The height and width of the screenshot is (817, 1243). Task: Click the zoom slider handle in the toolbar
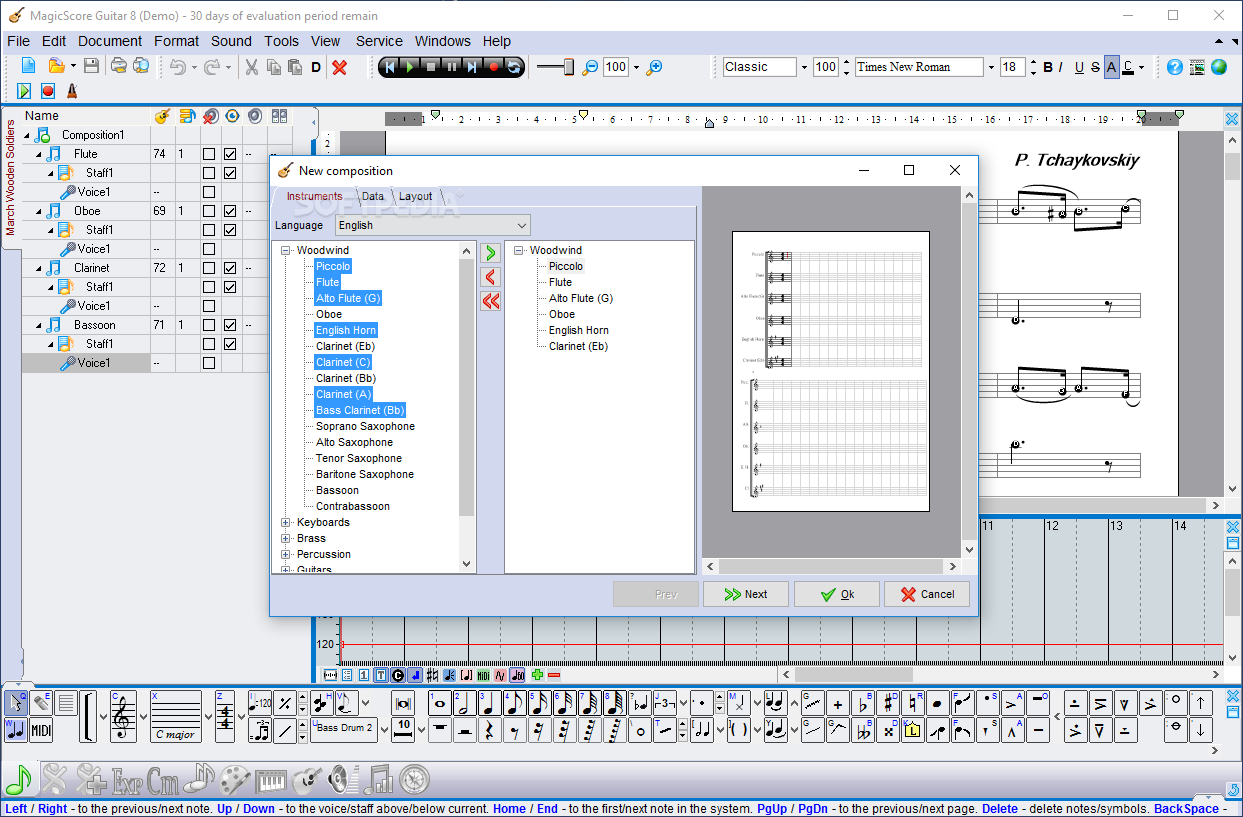568,67
